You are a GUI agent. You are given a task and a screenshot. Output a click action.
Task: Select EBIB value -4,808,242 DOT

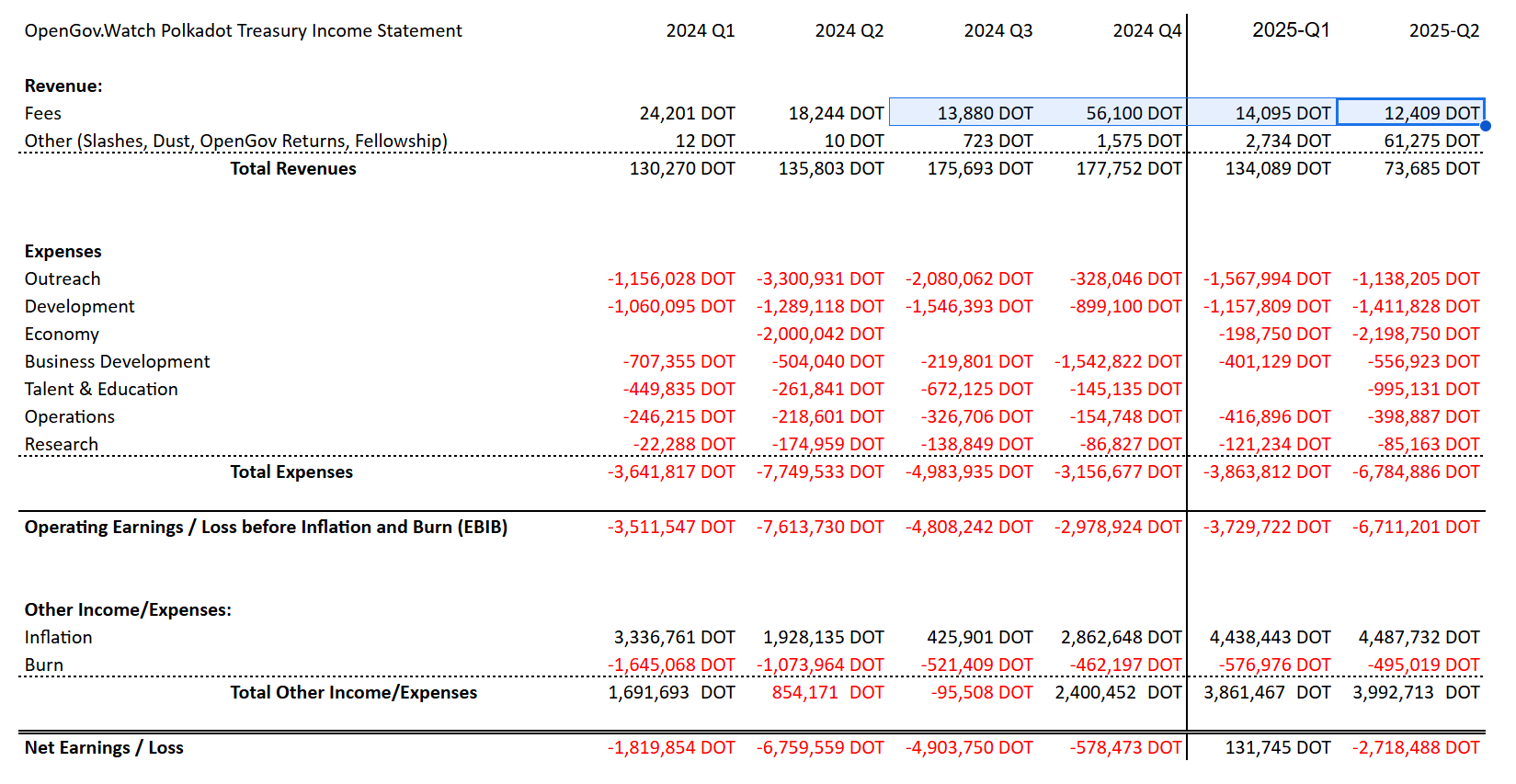point(969,527)
